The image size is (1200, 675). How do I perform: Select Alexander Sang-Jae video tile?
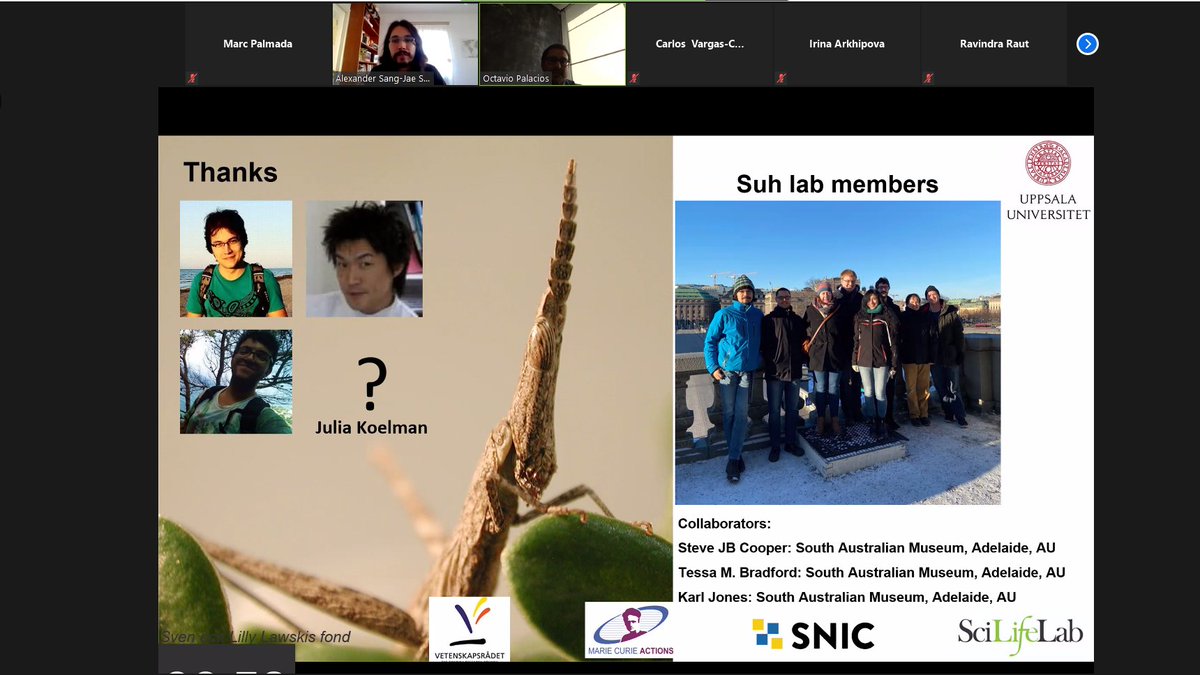click(x=405, y=44)
